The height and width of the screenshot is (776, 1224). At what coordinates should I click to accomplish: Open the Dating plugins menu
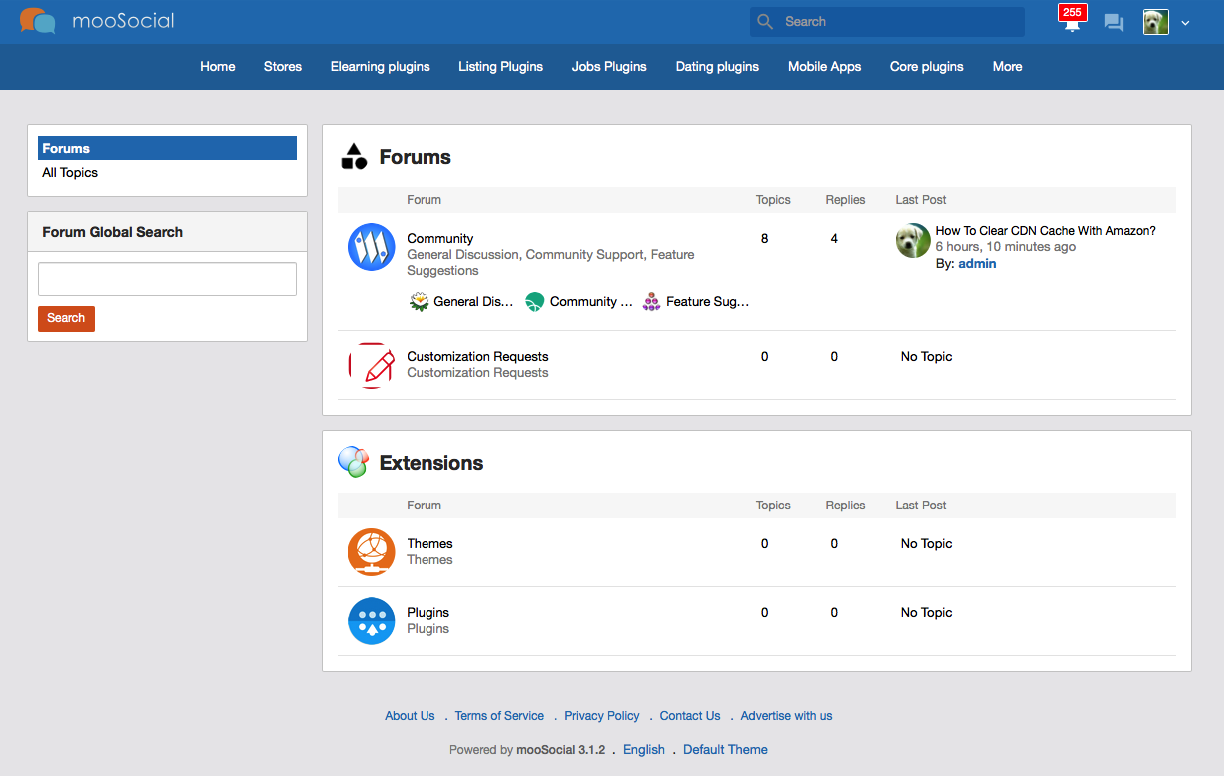click(717, 67)
